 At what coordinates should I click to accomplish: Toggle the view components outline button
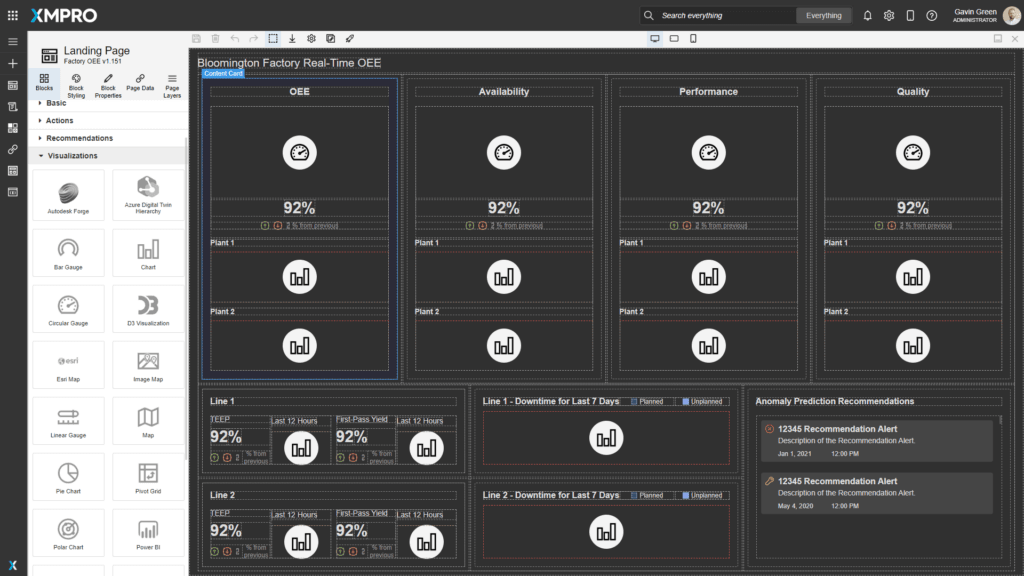pyautogui.click(x=273, y=38)
